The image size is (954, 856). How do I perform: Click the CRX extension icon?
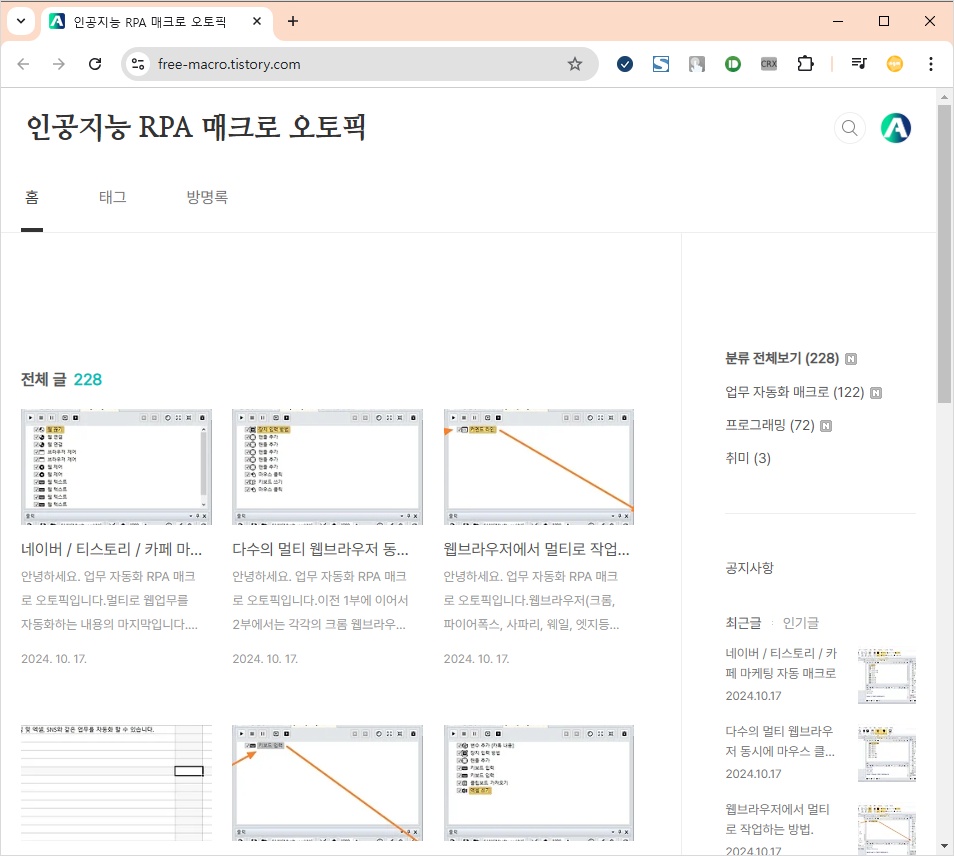[x=768, y=64]
